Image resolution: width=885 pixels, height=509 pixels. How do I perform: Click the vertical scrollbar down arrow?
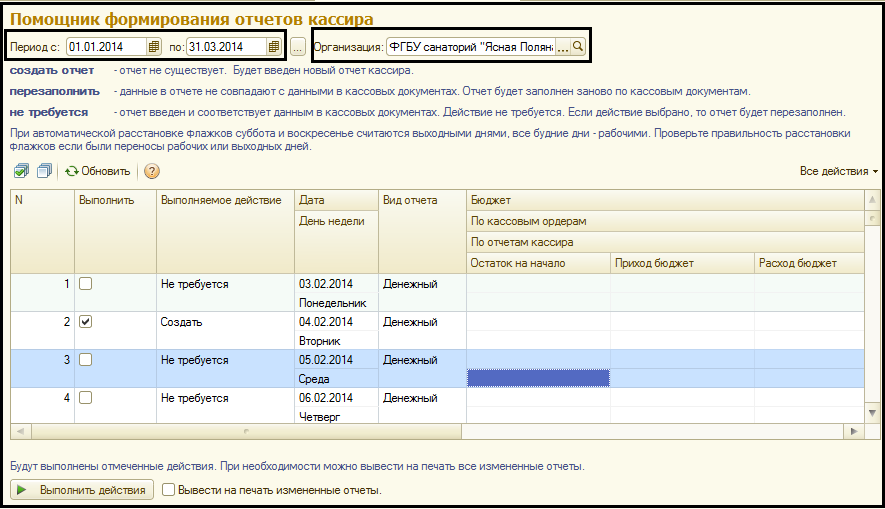pos(872,413)
